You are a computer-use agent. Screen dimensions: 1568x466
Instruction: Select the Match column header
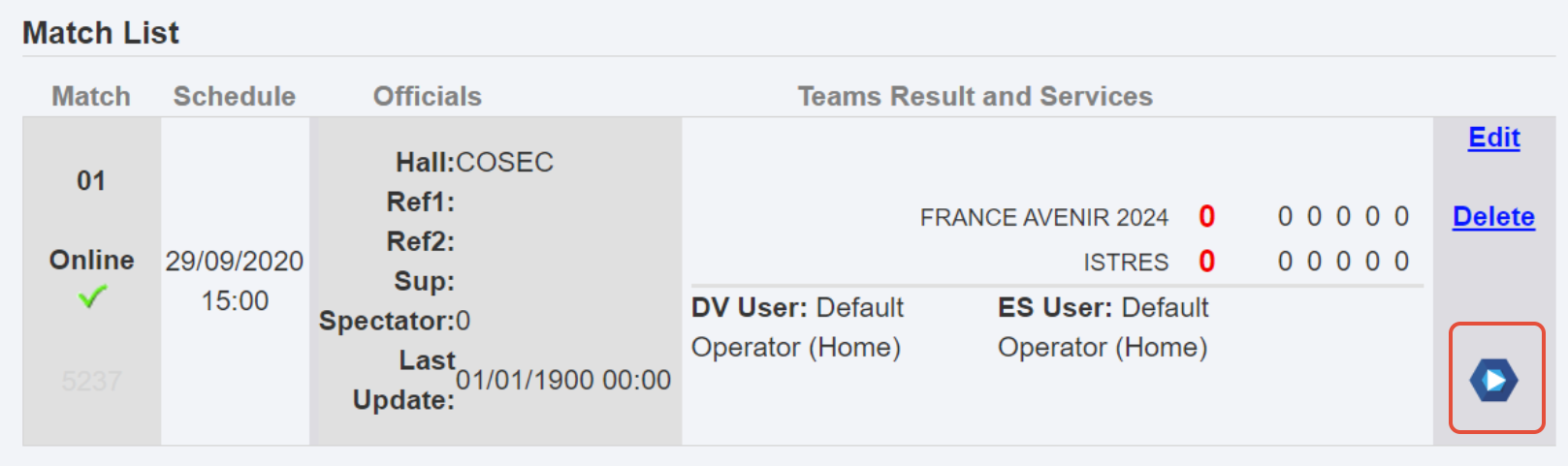91,97
